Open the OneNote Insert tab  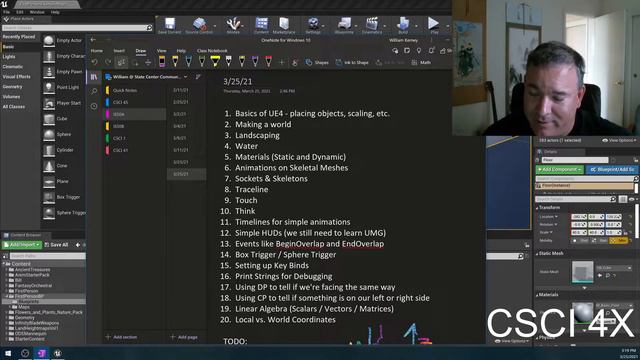coord(119,51)
